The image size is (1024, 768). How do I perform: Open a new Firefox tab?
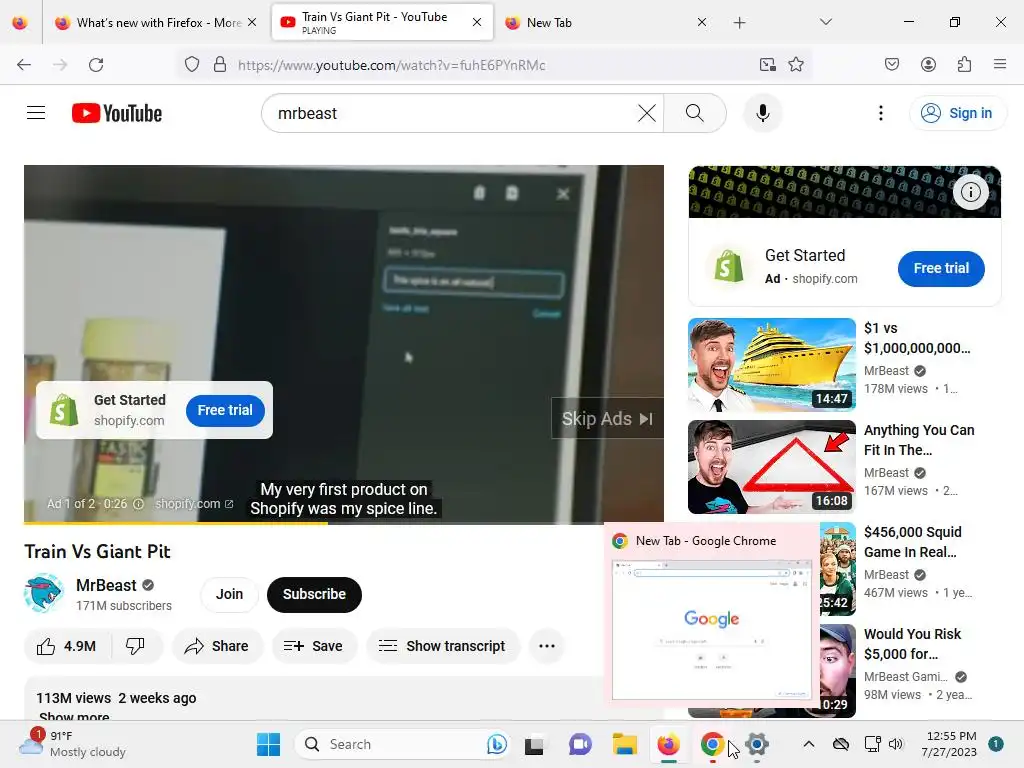(739, 23)
